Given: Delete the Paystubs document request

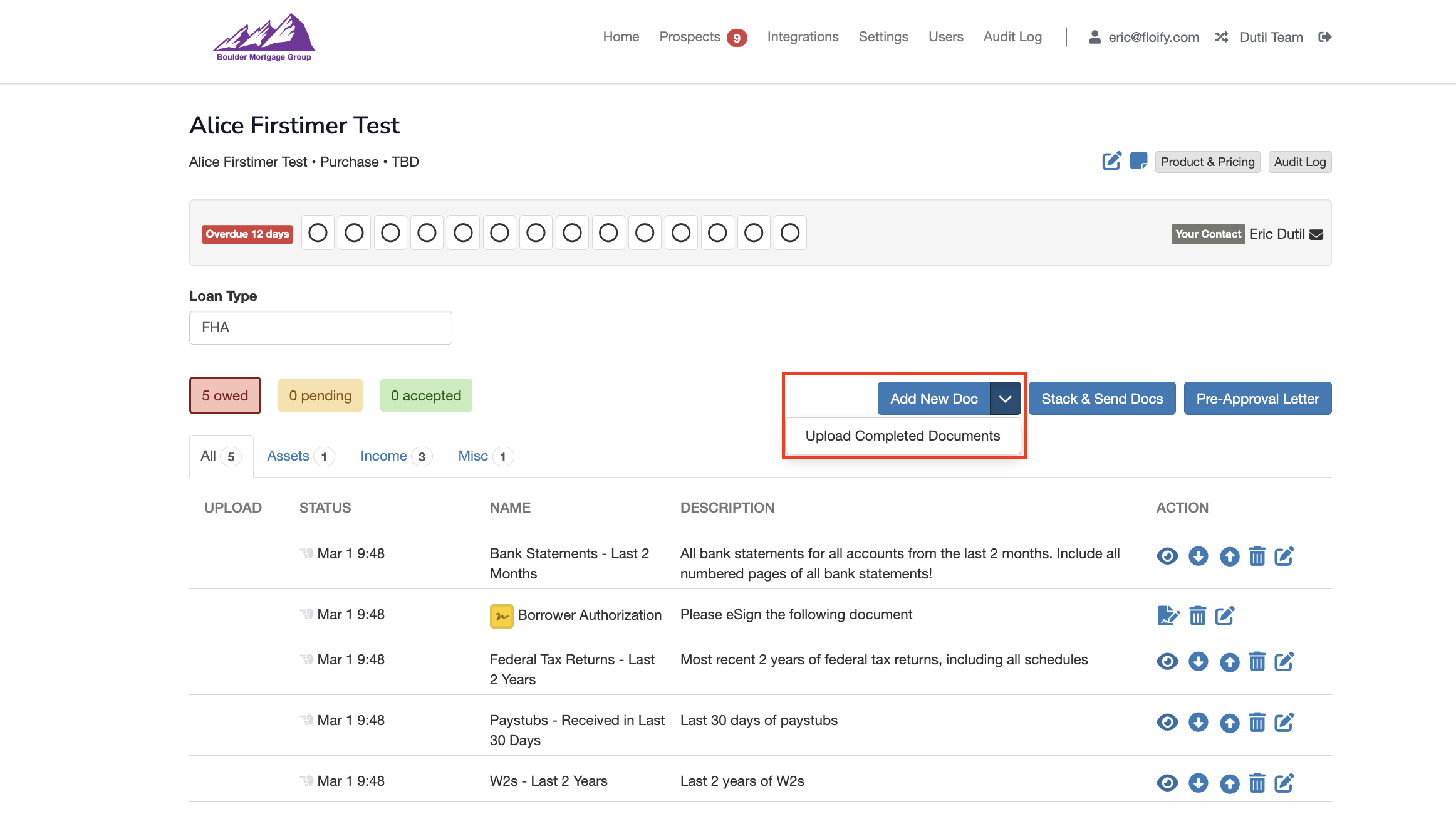Looking at the screenshot, I should [1257, 722].
